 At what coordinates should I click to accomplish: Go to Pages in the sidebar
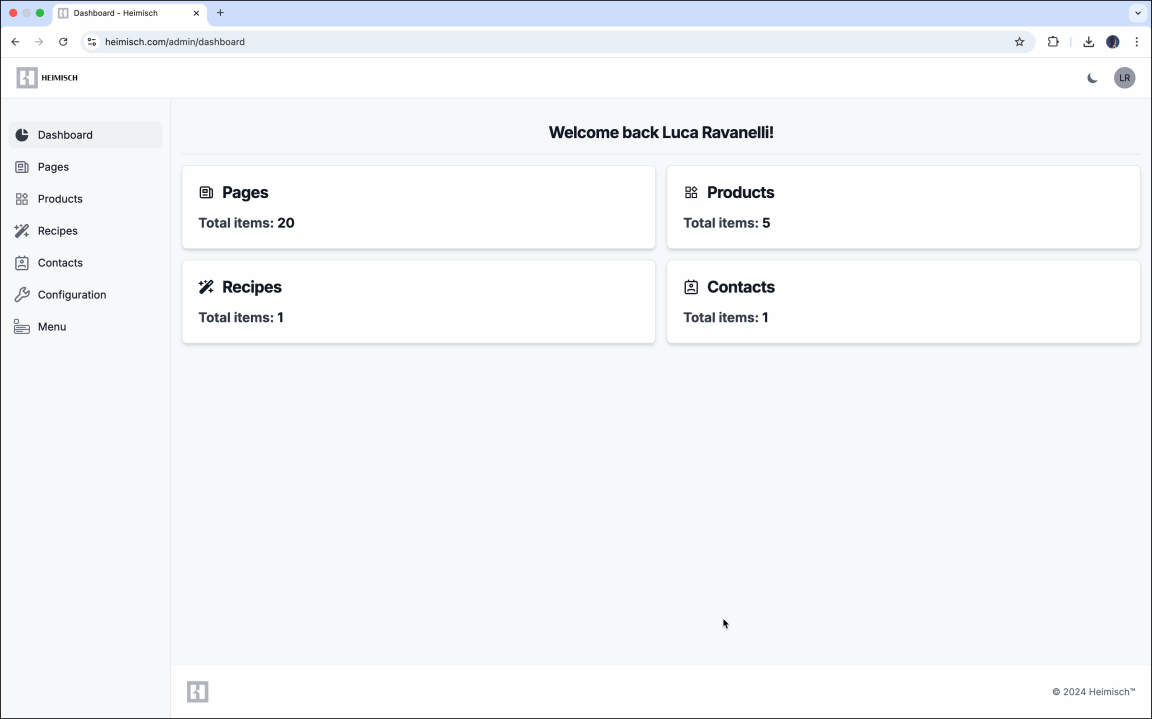pos(53,167)
